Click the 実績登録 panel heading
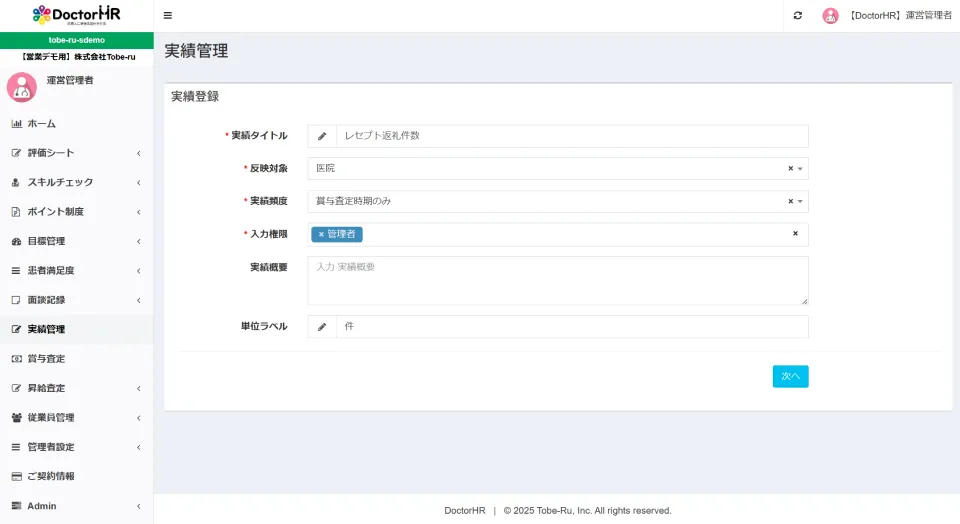Viewport: 960px width, 524px height. pos(195,97)
